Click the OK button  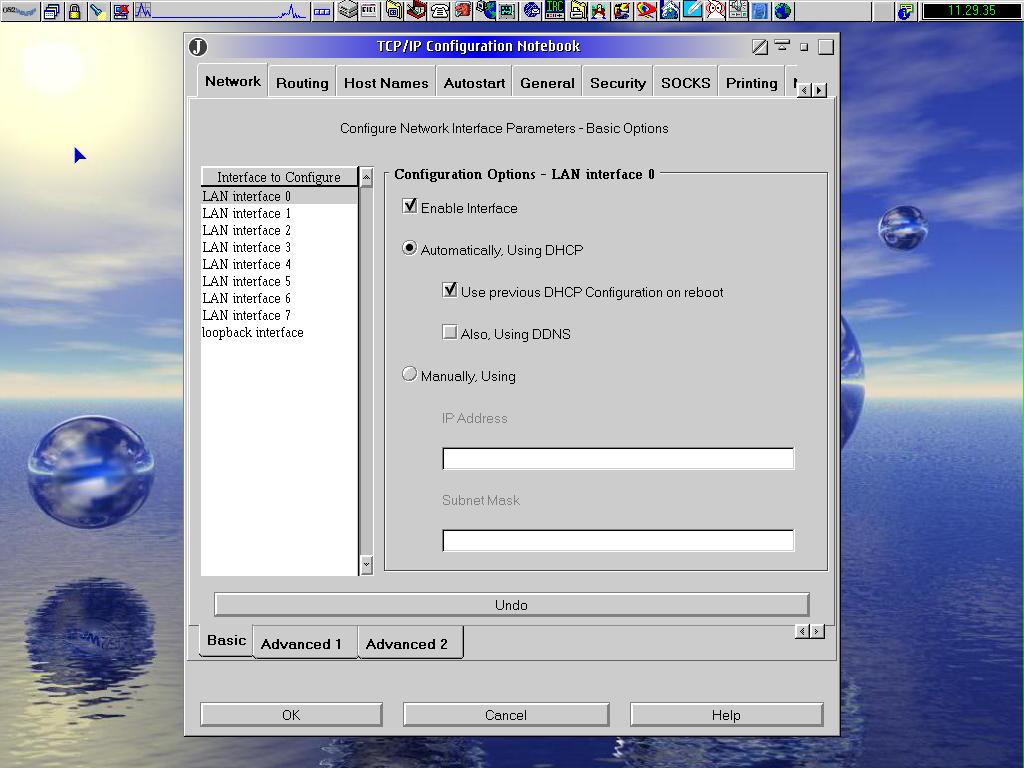(x=291, y=714)
